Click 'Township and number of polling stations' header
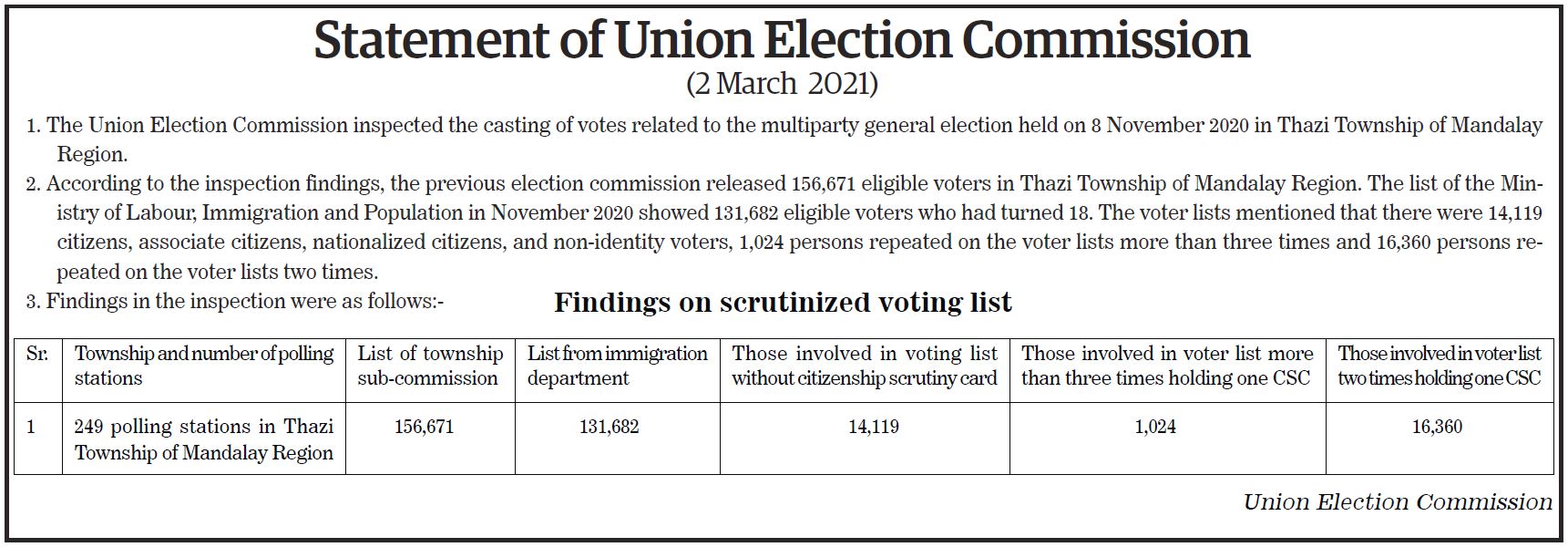This screenshot has height=547, width=1568. 204,366
